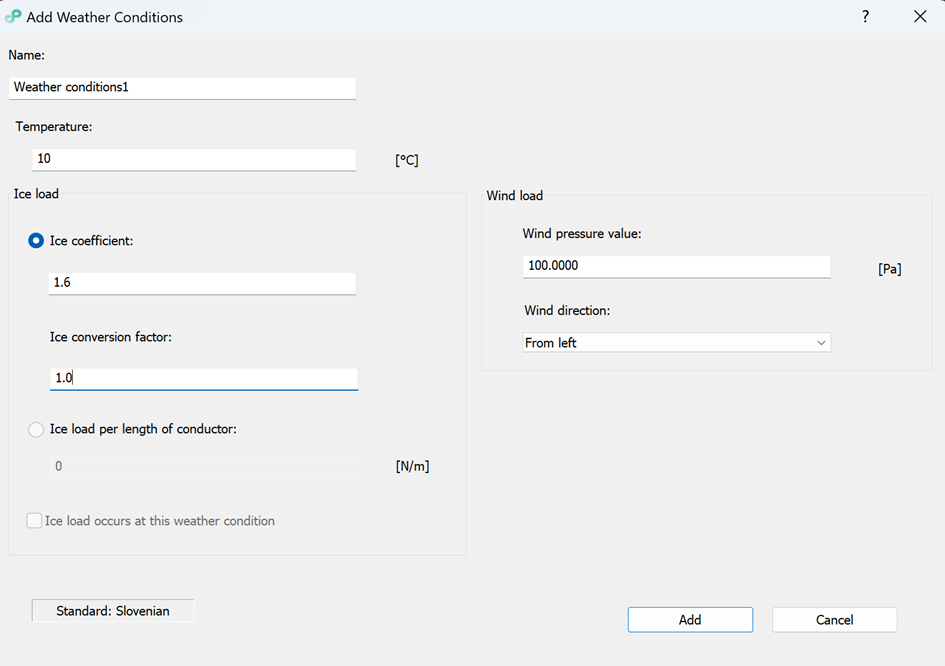This screenshot has height=666, width=945.
Task: Close the Add Weather Conditions dialog
Action: [x=920, y=17]
